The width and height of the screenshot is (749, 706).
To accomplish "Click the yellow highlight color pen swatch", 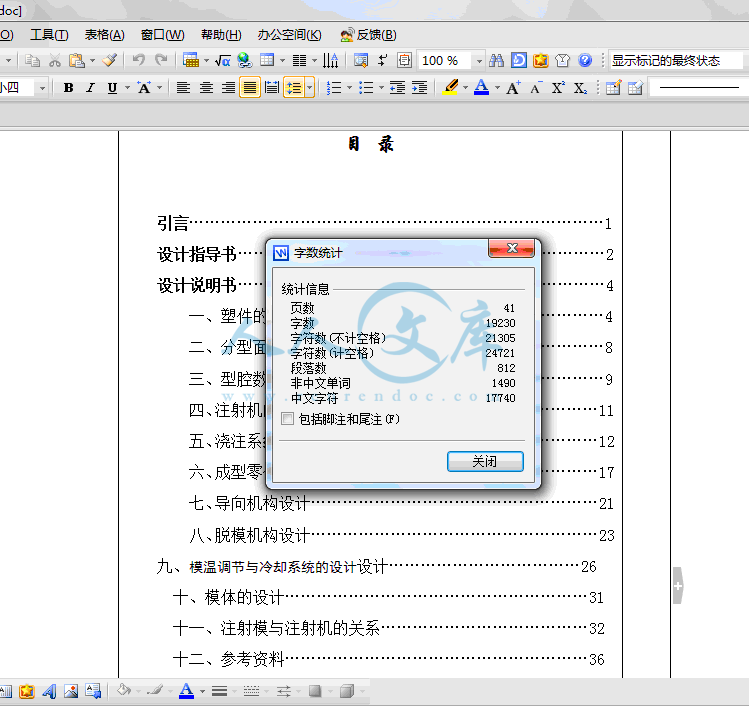I will (x=450, y=88).
